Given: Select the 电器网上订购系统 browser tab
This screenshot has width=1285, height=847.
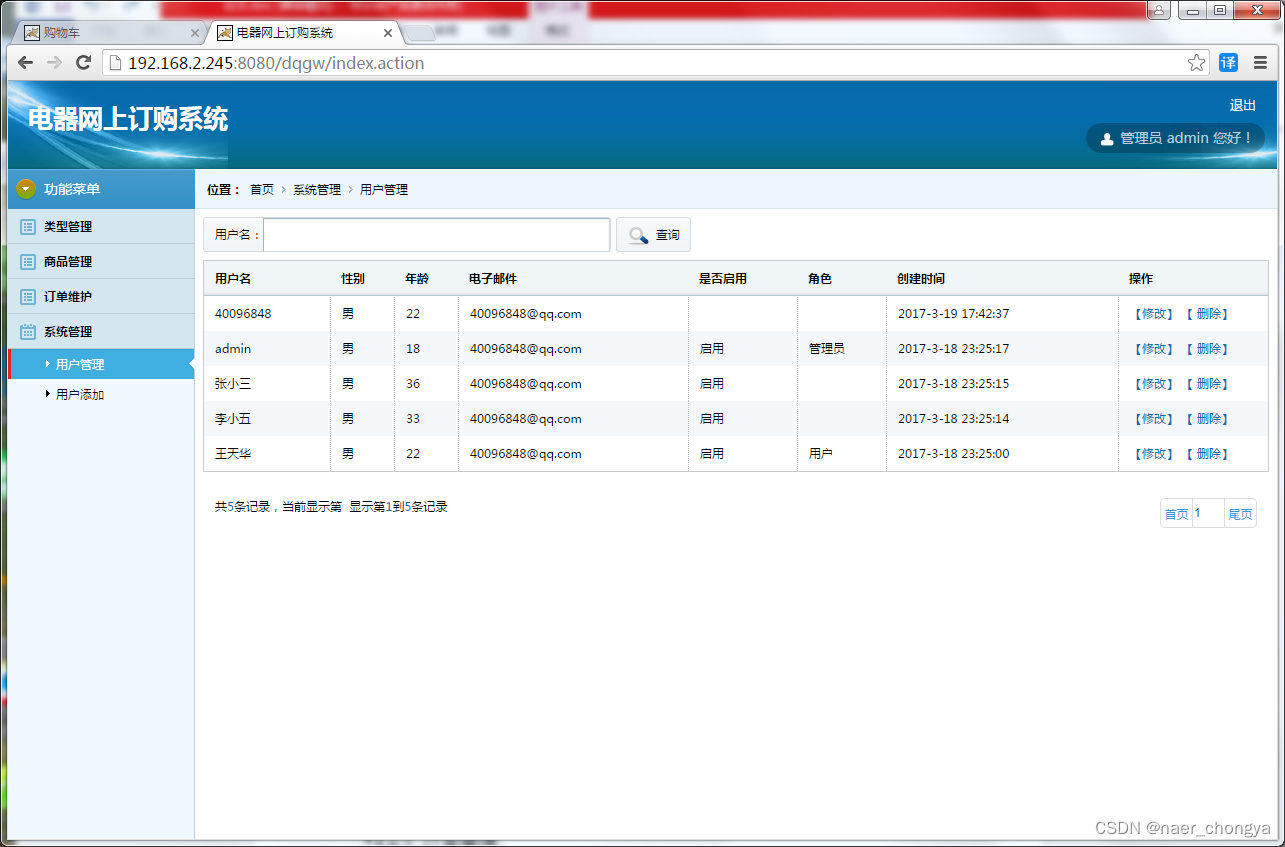Looking at the screenshot, I should (x=304, y=33).
